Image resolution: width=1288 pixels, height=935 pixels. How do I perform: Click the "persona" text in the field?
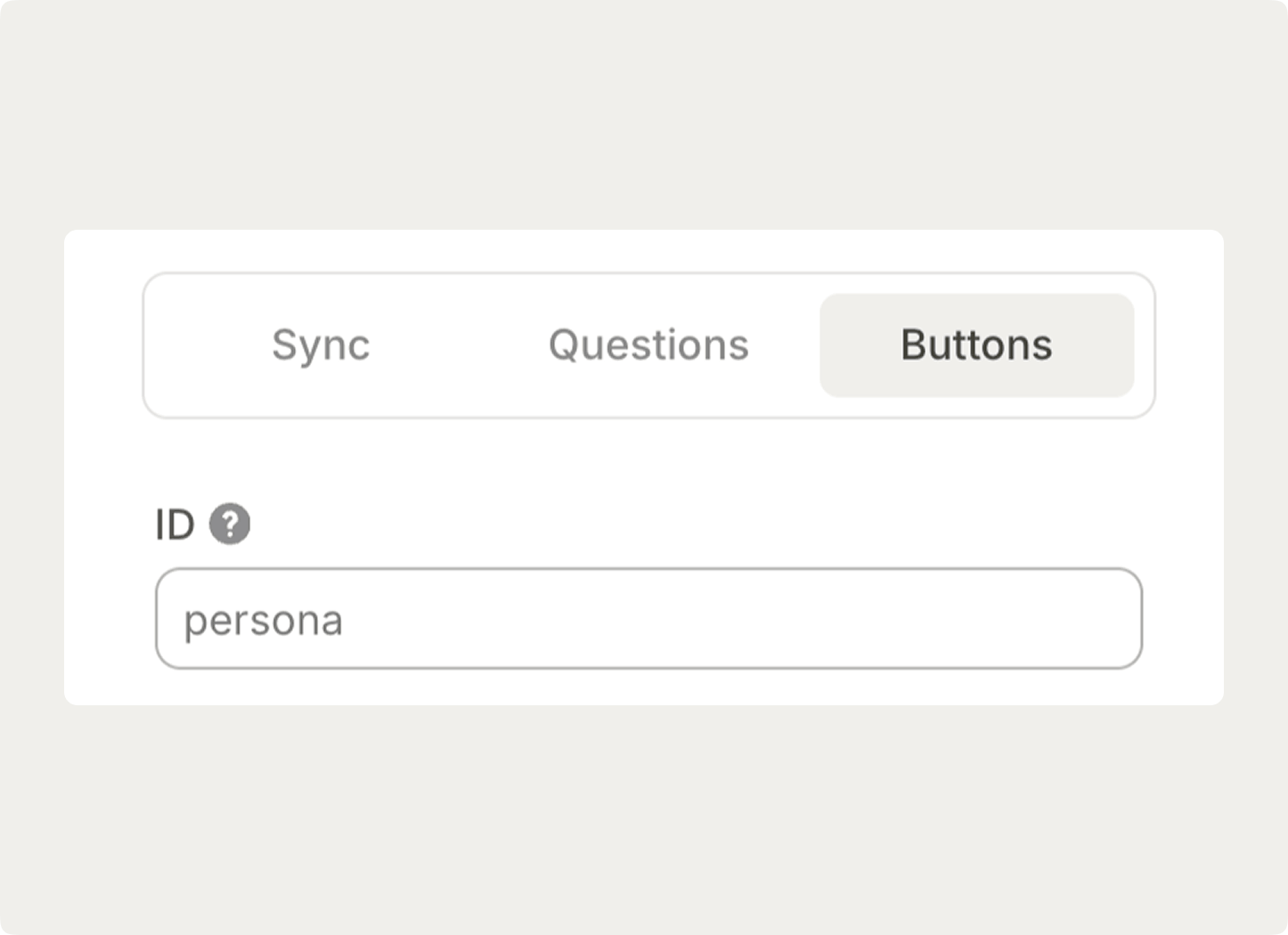(264, 621)
